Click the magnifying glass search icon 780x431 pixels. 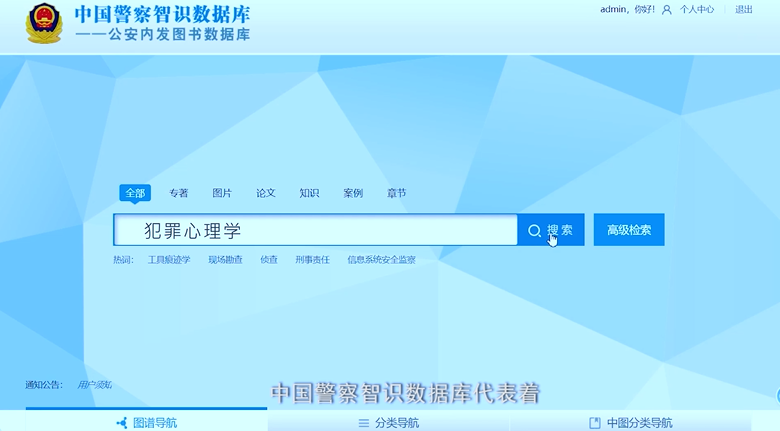click(535, 231)
